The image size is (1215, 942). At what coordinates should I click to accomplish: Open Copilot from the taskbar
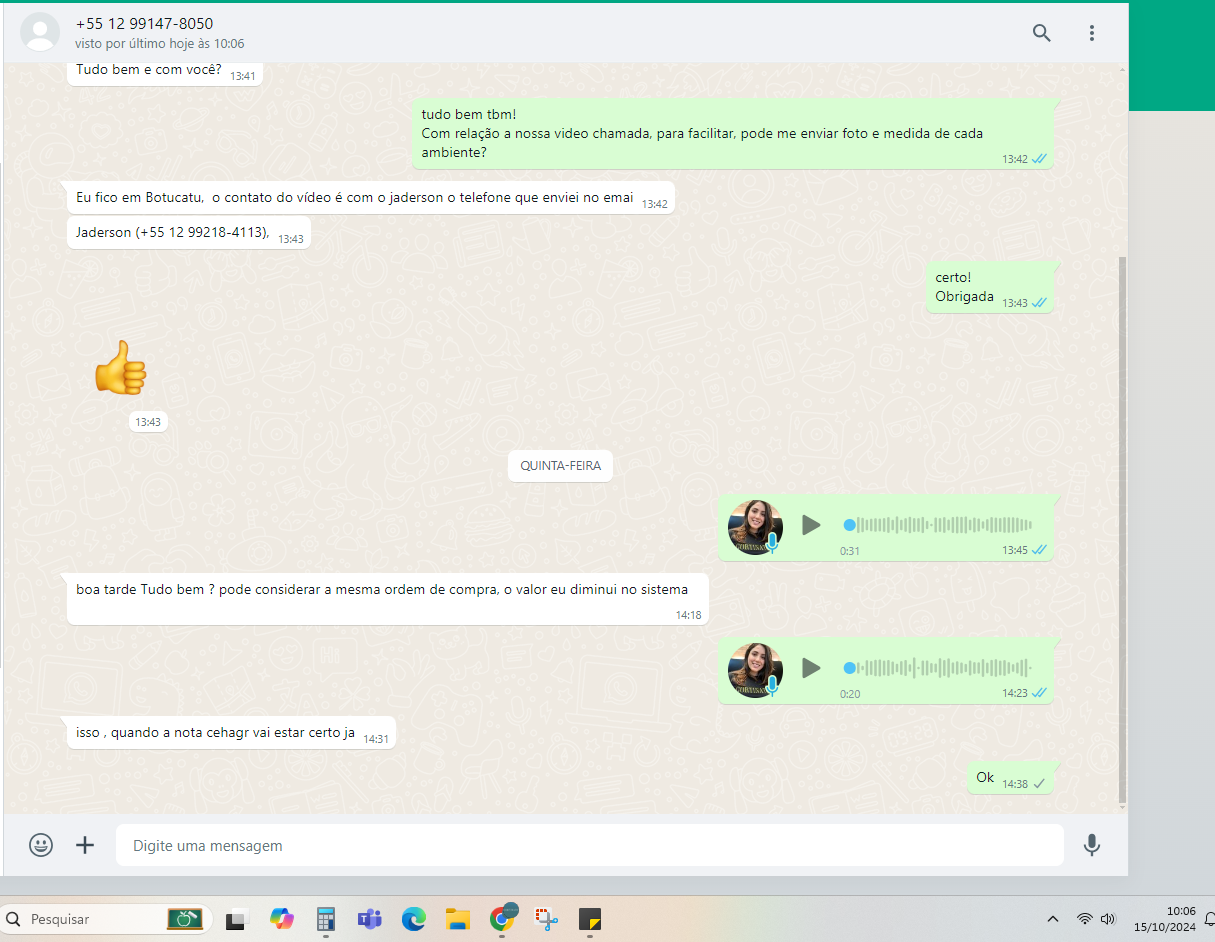tap(282, 918)
